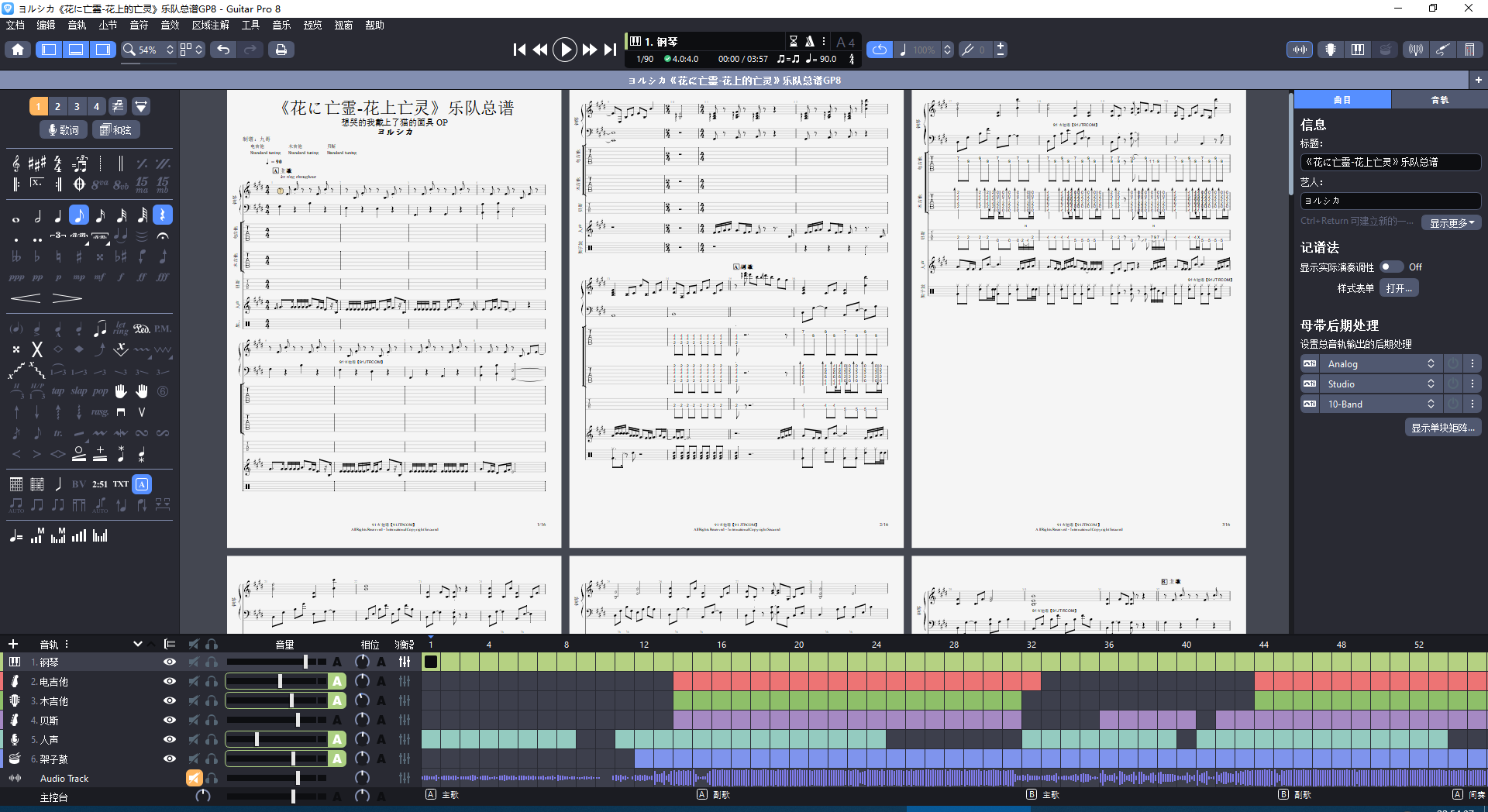This screenshot has height=812, width=1488.
Task: Undo the last action
Action: (223, 50)
